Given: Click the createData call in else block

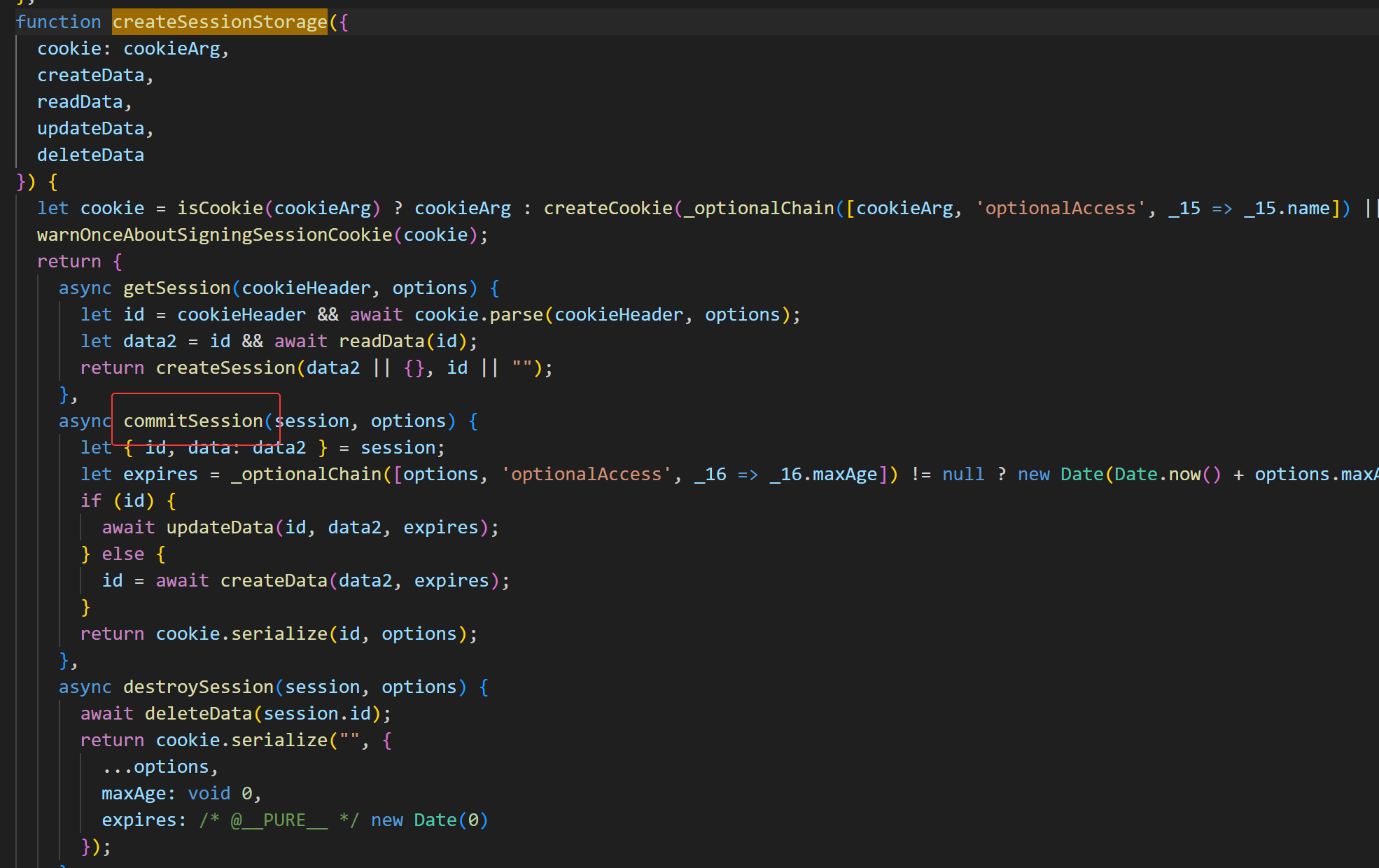Looking at the screenshot, I should (274, 580).
